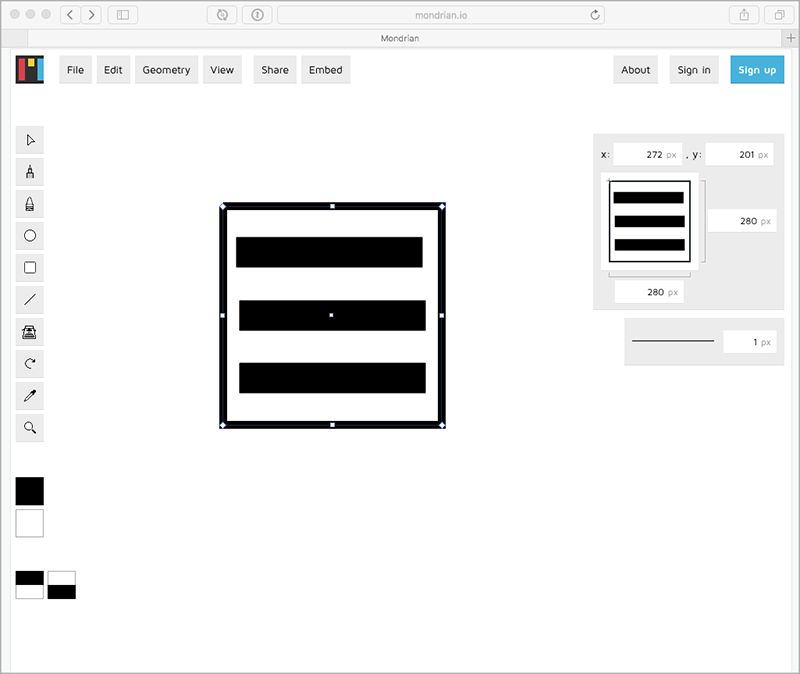Click the Sign up button

(x=756, y=70)
